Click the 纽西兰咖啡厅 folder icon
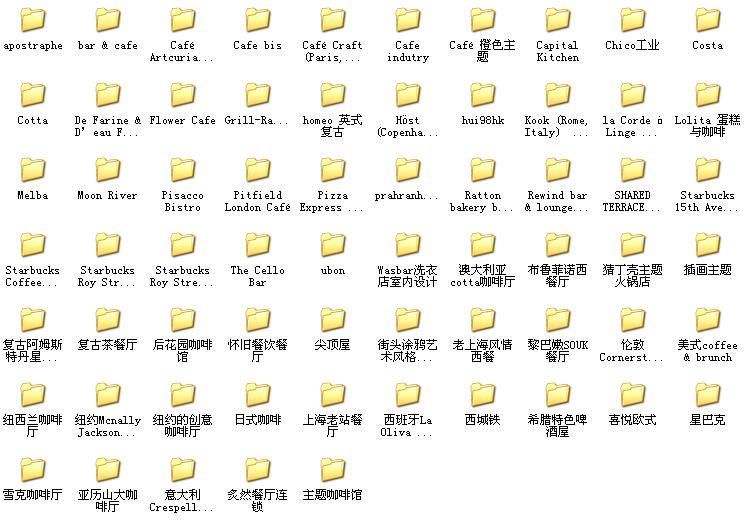Screen dimensions: 750x525 (x=33, y=394)
